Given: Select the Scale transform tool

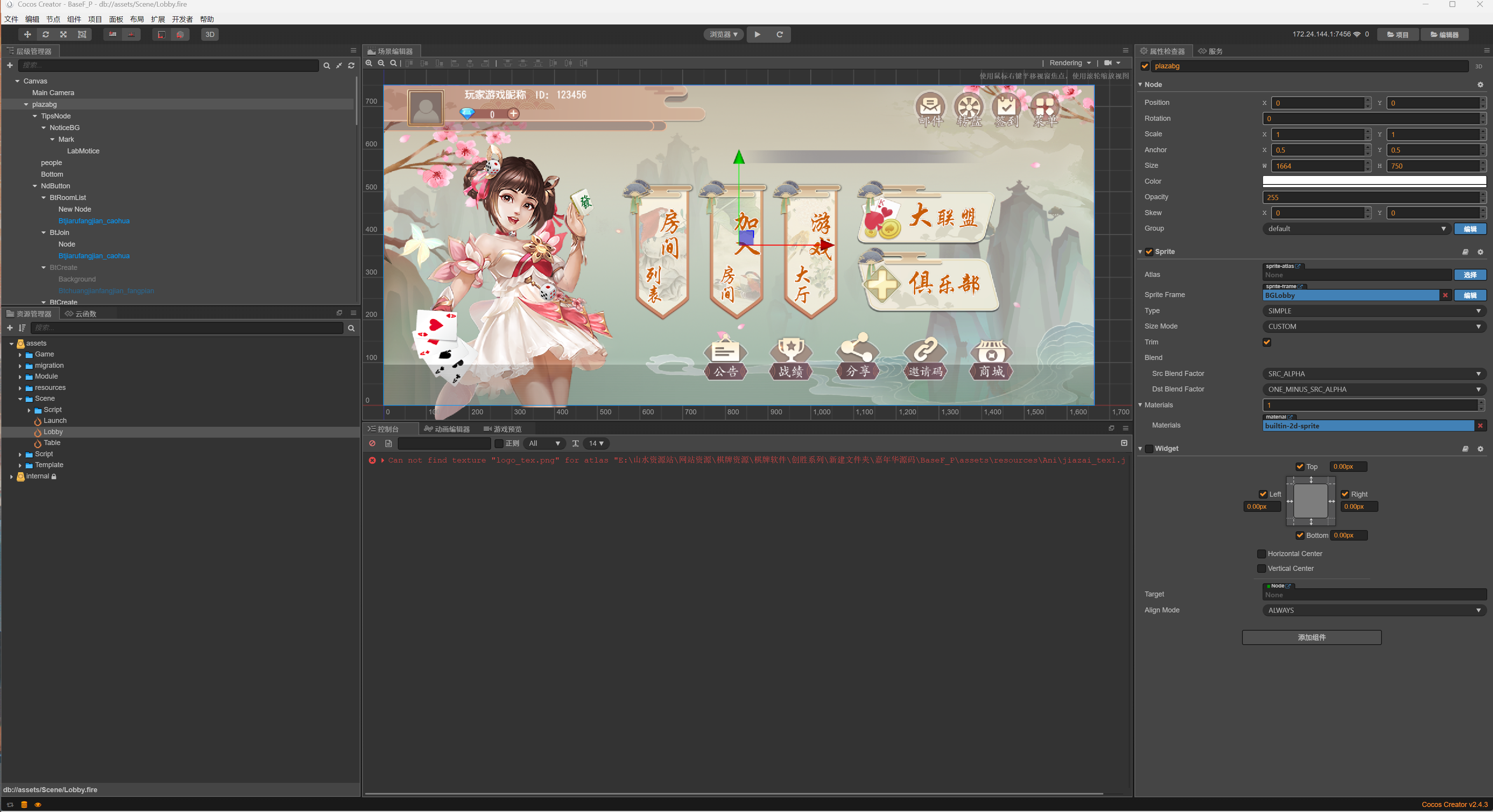Looking at the screenshot, I should (63, 34).
